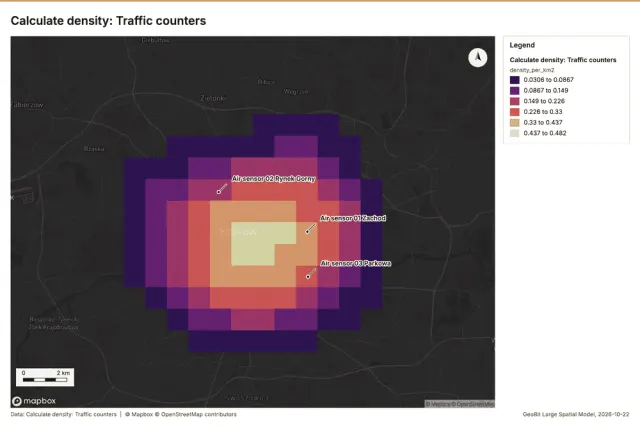This screenshot has width=640, height=427.
Task: Click the north arrow compass icon
Action: (478, 58)
